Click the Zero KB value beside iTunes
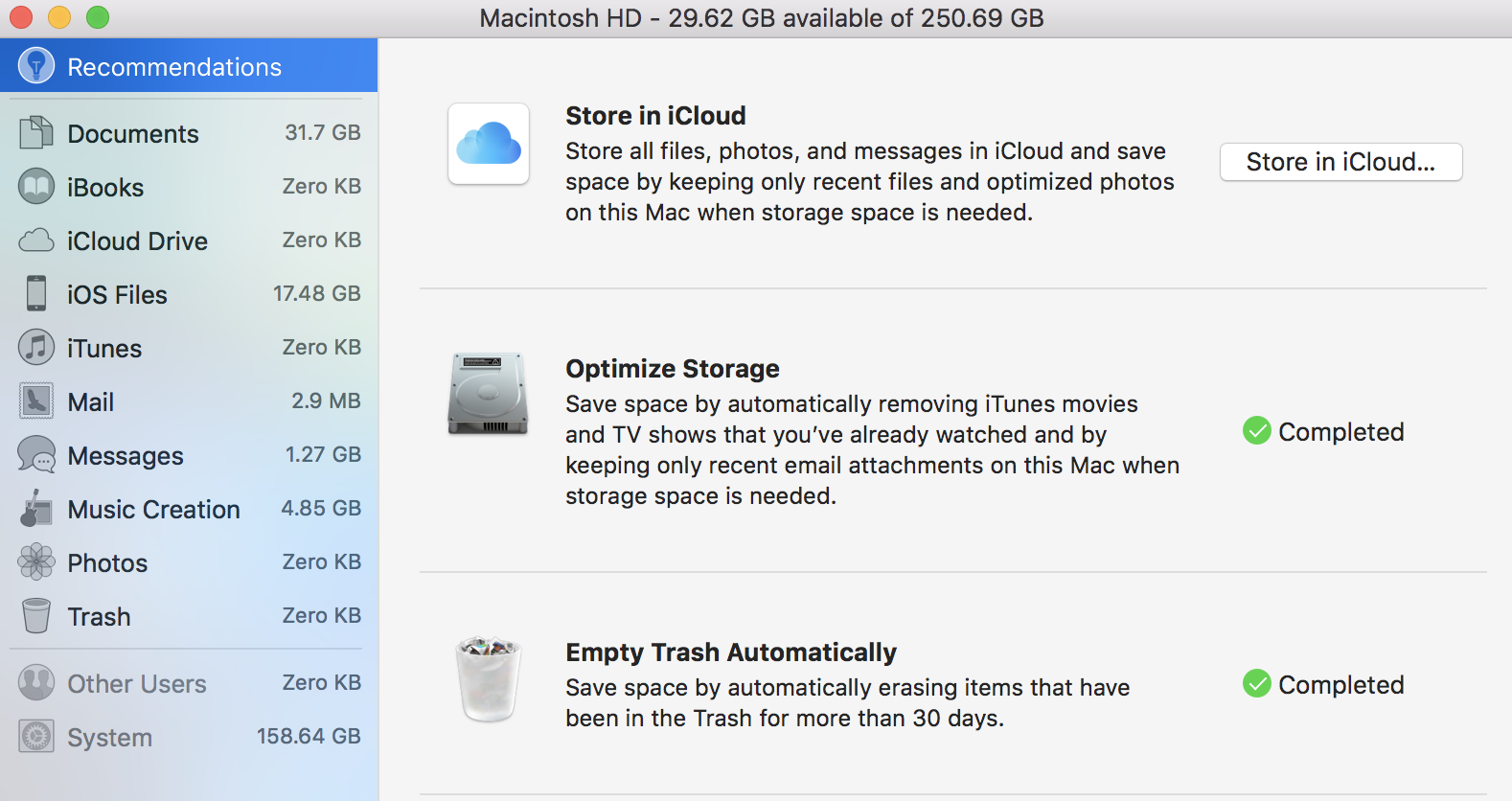 click(x=322, y=347)
